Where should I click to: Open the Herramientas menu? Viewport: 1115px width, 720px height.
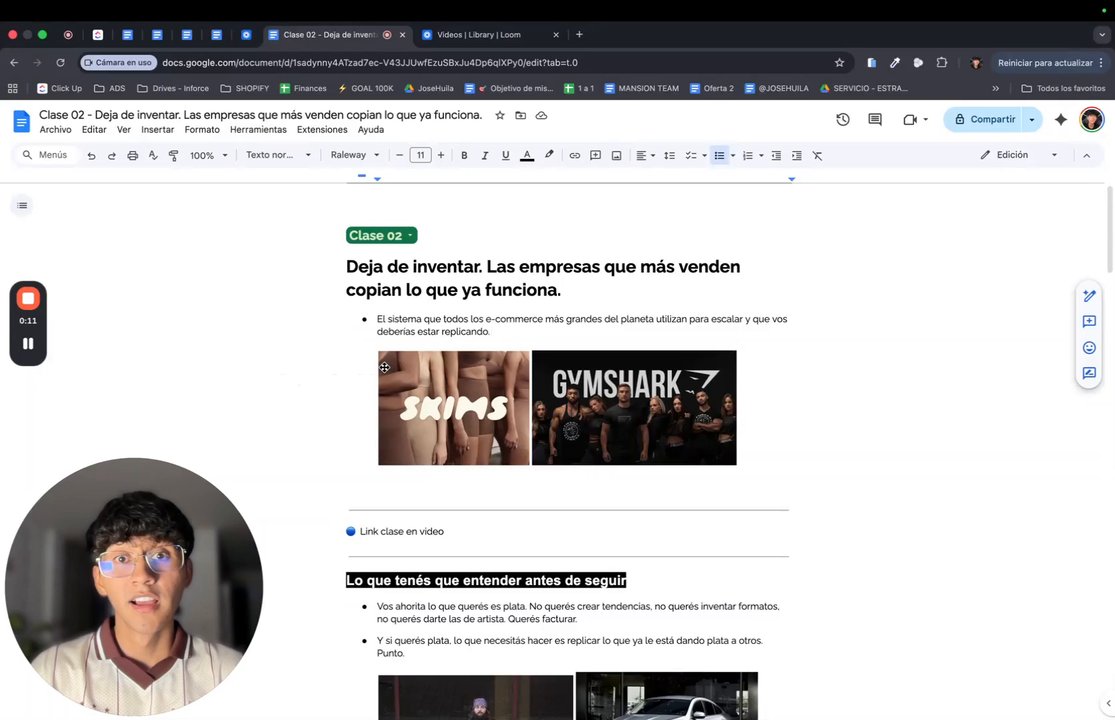tap(258, 129)
